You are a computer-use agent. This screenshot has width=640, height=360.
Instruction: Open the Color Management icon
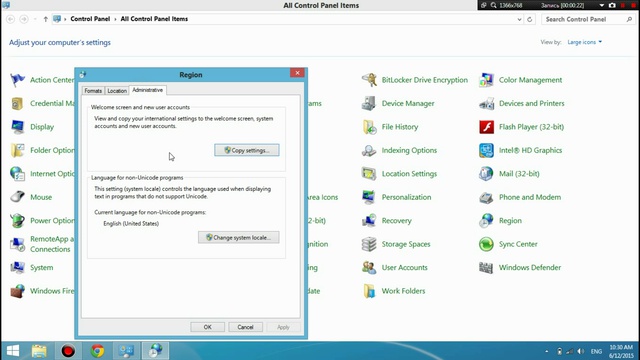point(486,80)
